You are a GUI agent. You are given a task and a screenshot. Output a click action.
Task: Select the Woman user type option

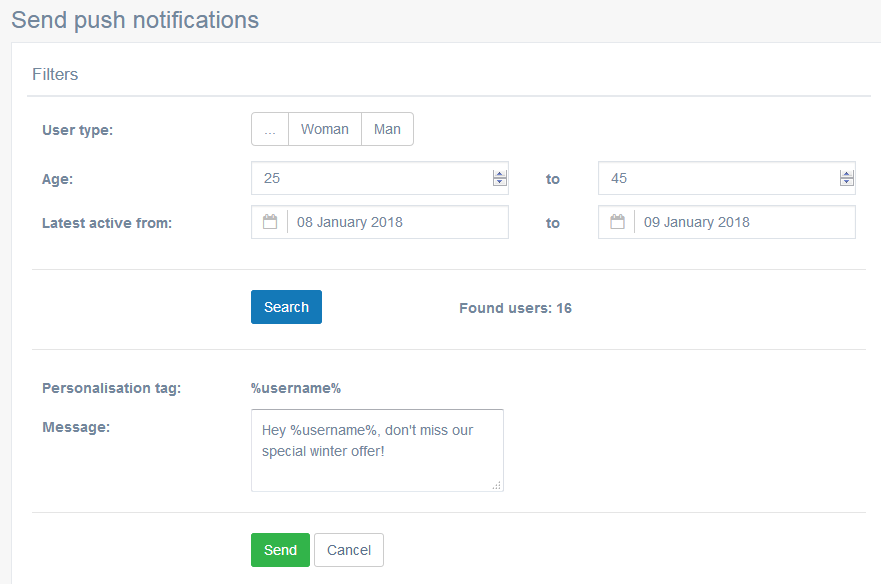(325, 129)
